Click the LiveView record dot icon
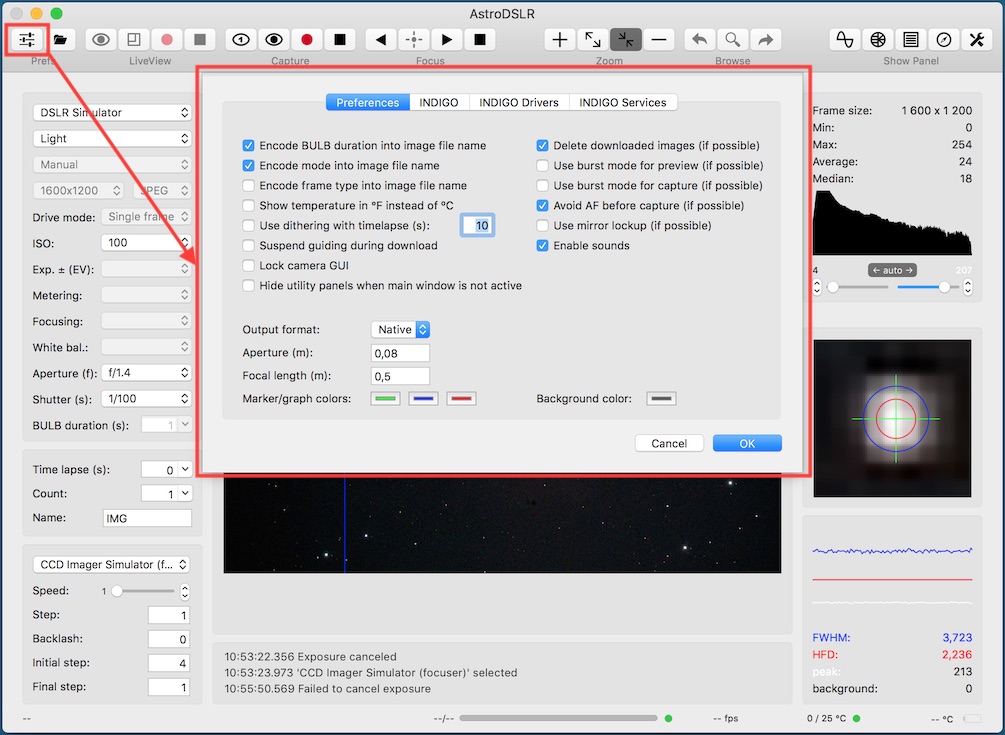Image resolution: width=1005 pixels, height=735 pixels. tap(167, 40)
